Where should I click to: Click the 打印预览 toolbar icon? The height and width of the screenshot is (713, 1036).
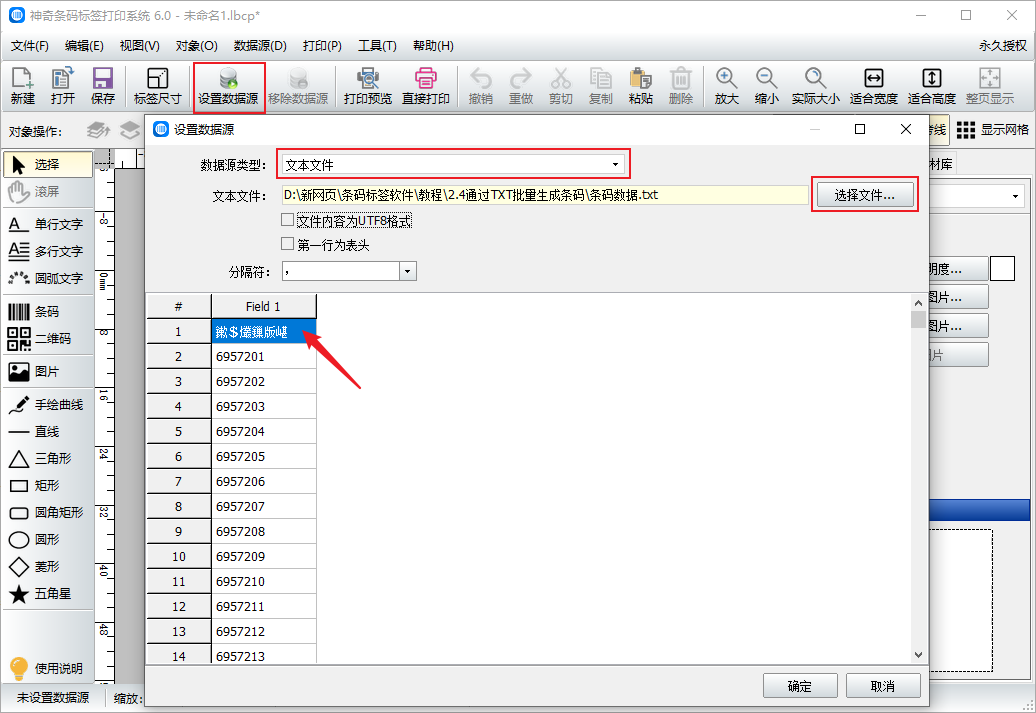point(367,86)
